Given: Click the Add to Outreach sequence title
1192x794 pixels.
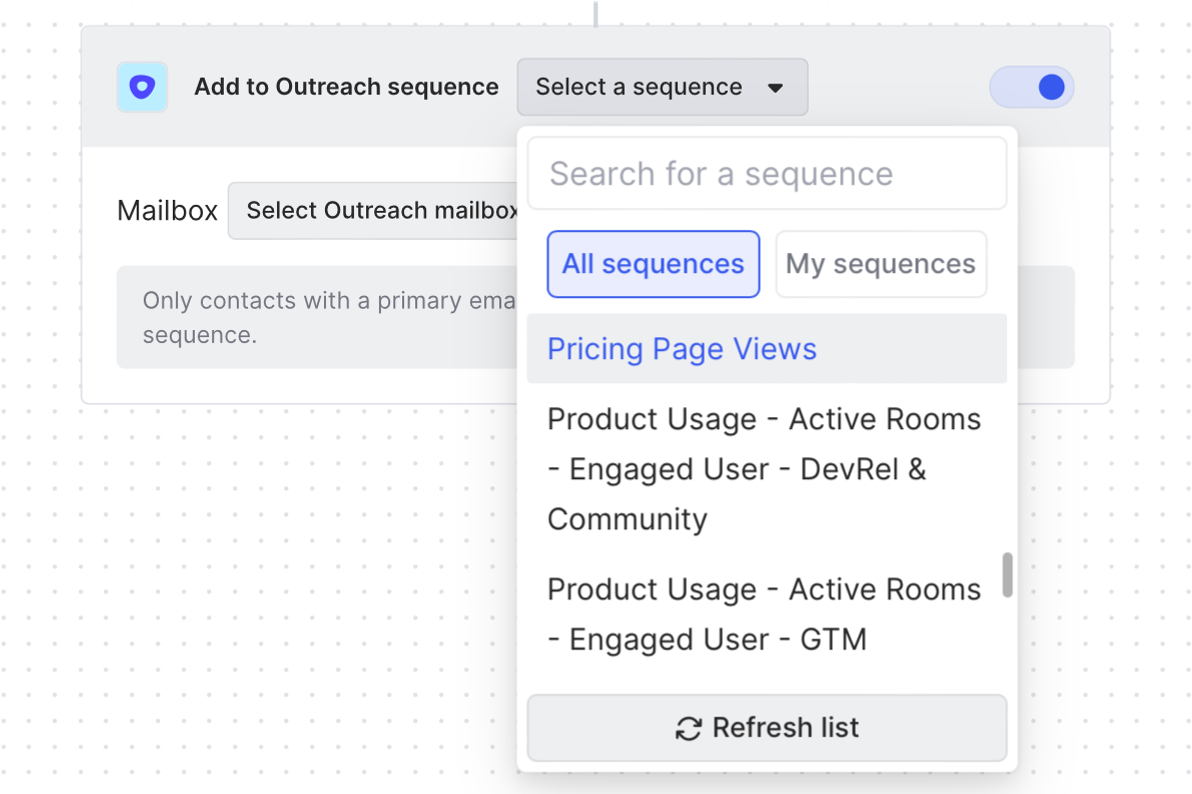Looking at the screenshot, I should (x=346, y=87).
